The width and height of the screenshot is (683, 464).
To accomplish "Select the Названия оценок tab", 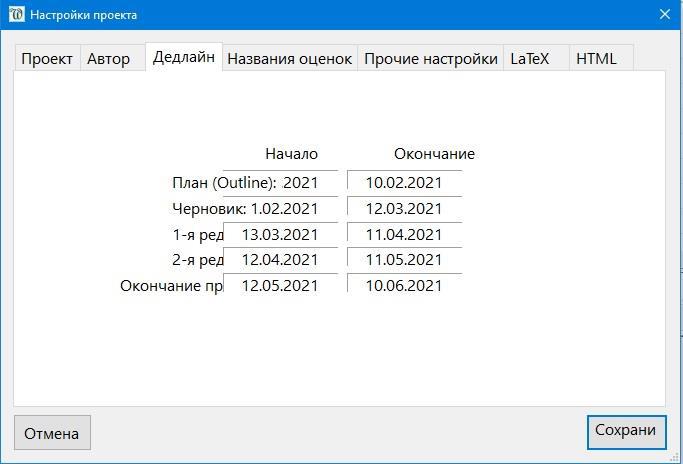I will (290, 59).
